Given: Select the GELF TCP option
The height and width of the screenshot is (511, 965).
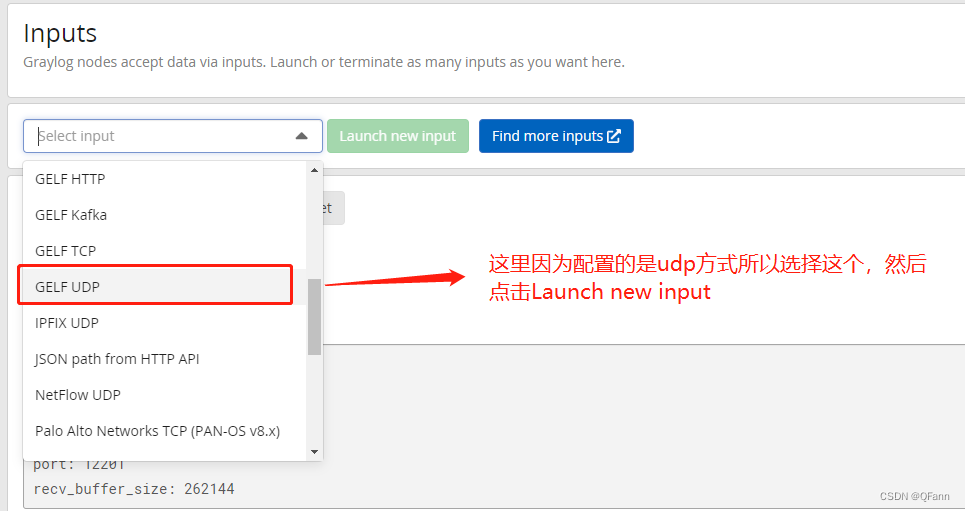Looking at the screenshot, I should tap(164, 251).
